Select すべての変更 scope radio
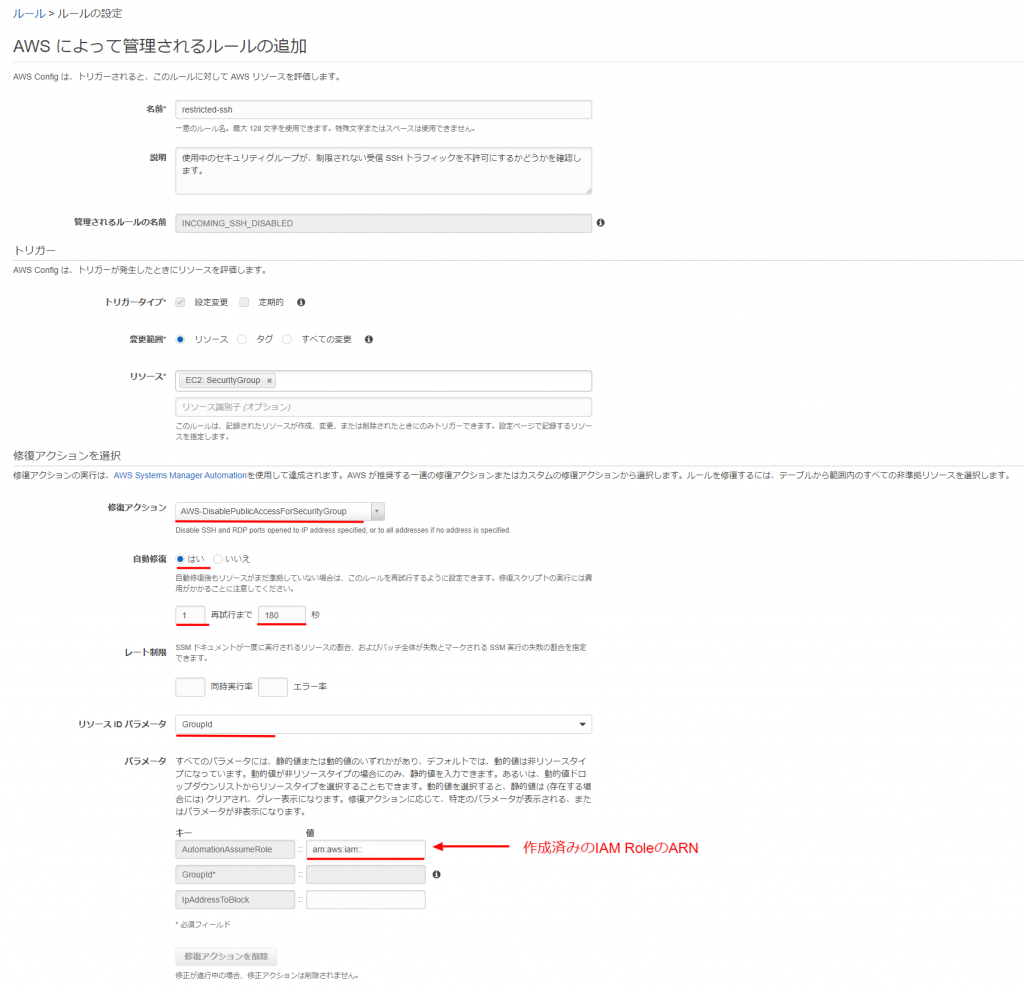The width and height of the screenshot is (1024, 987). pos(287,340)
